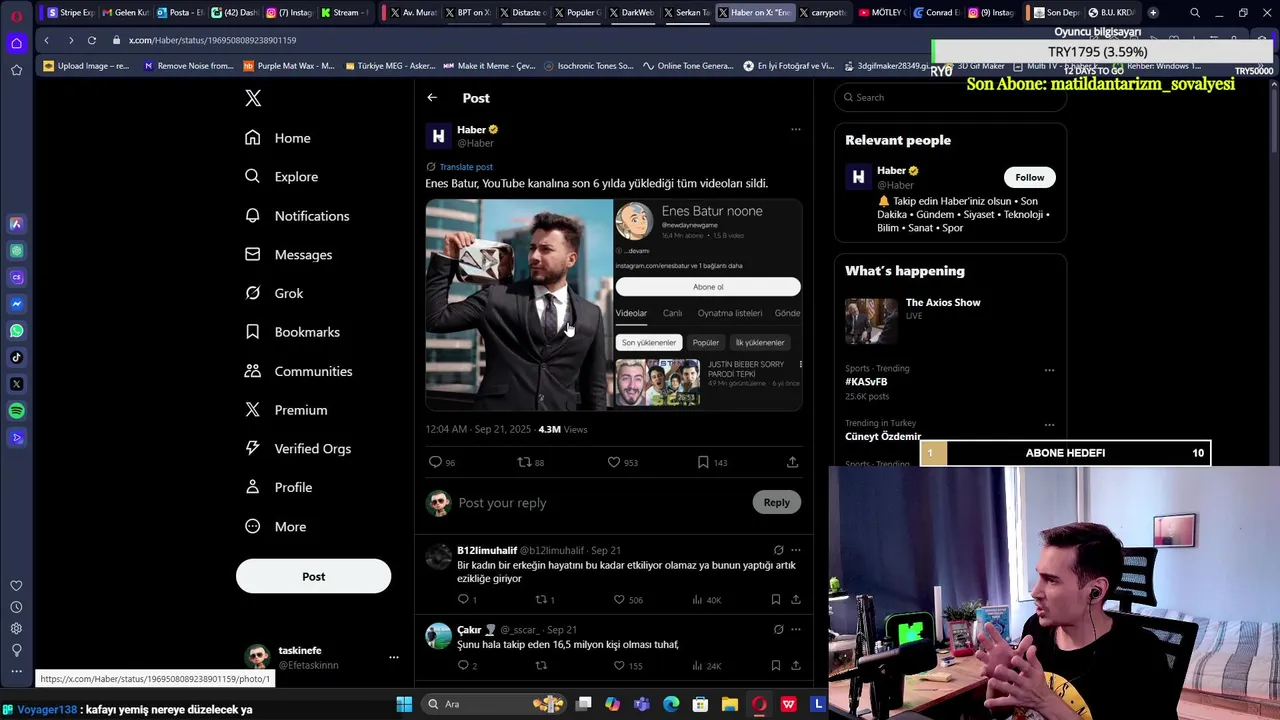
Task: Open options for Cüneyt Özdemir trend
Action: click(x=1049, y=424)
